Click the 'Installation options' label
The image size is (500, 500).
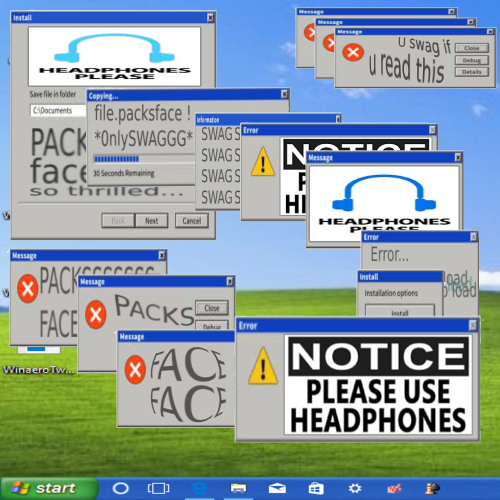click(391, 293)
